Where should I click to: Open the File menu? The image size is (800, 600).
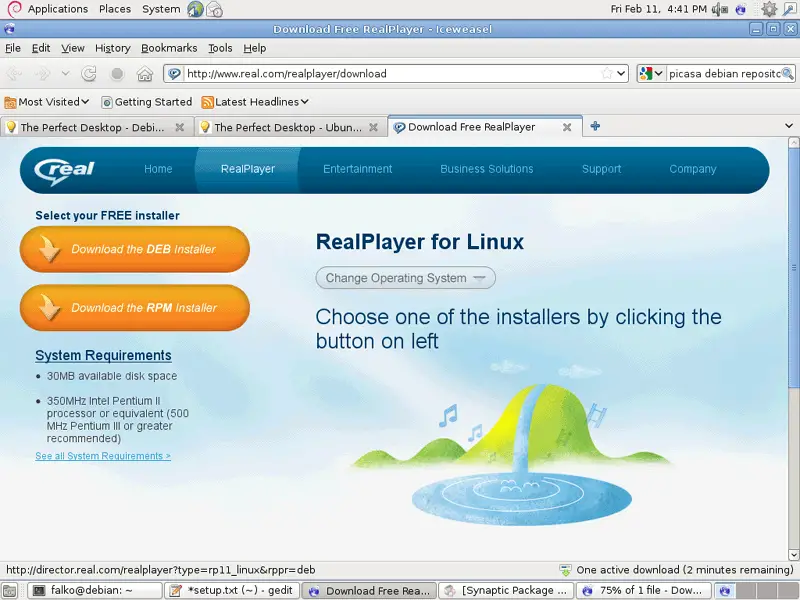13,48
